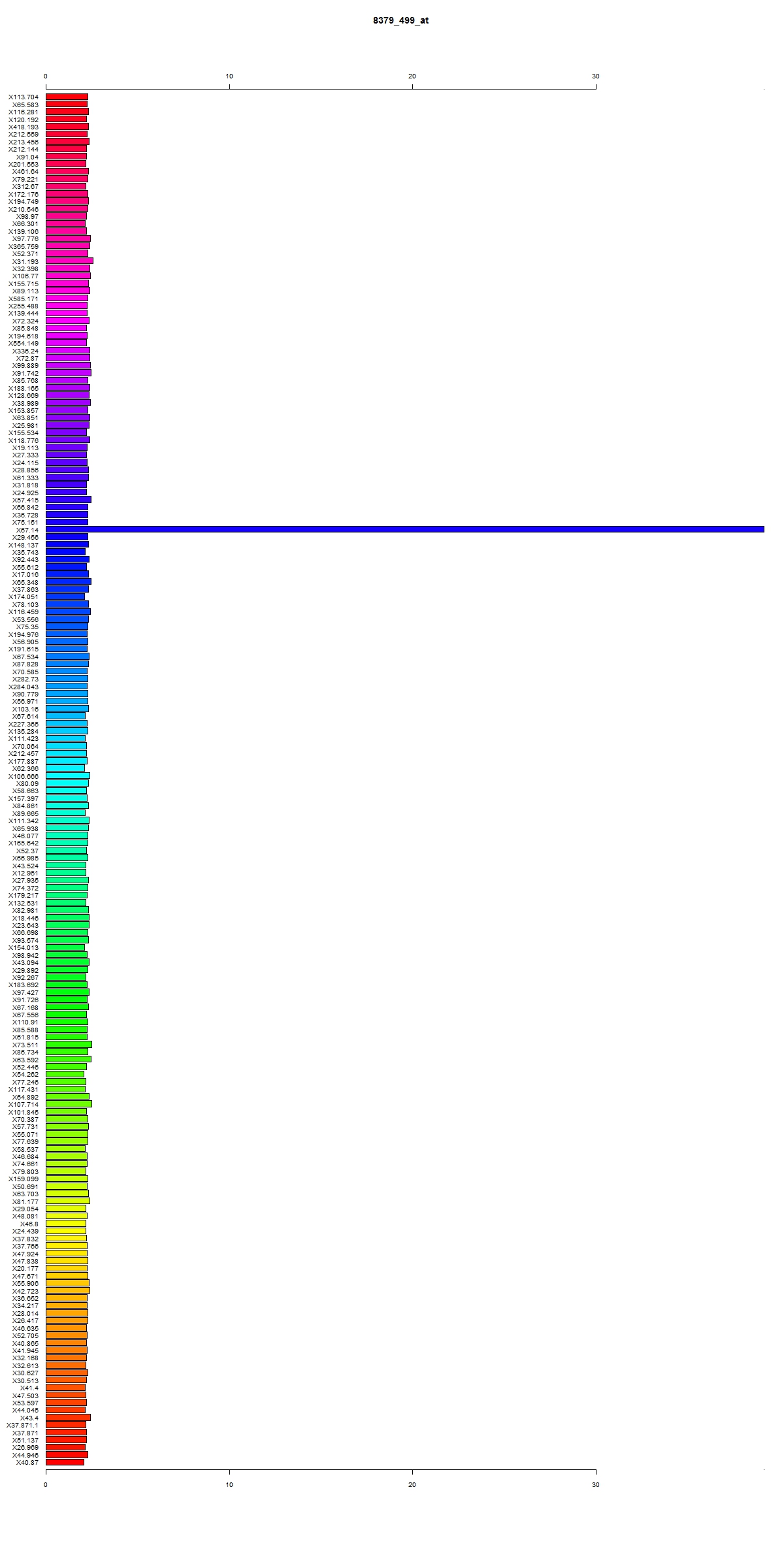Click the top axis tick label 20
Screen dimensions: 784x1568
412,76
